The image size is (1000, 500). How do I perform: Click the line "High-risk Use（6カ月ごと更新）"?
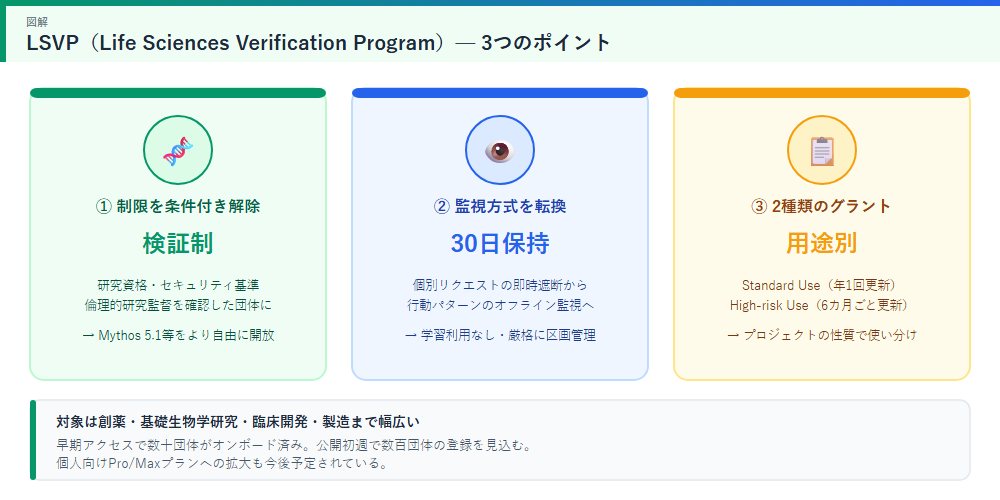(822, 305)
